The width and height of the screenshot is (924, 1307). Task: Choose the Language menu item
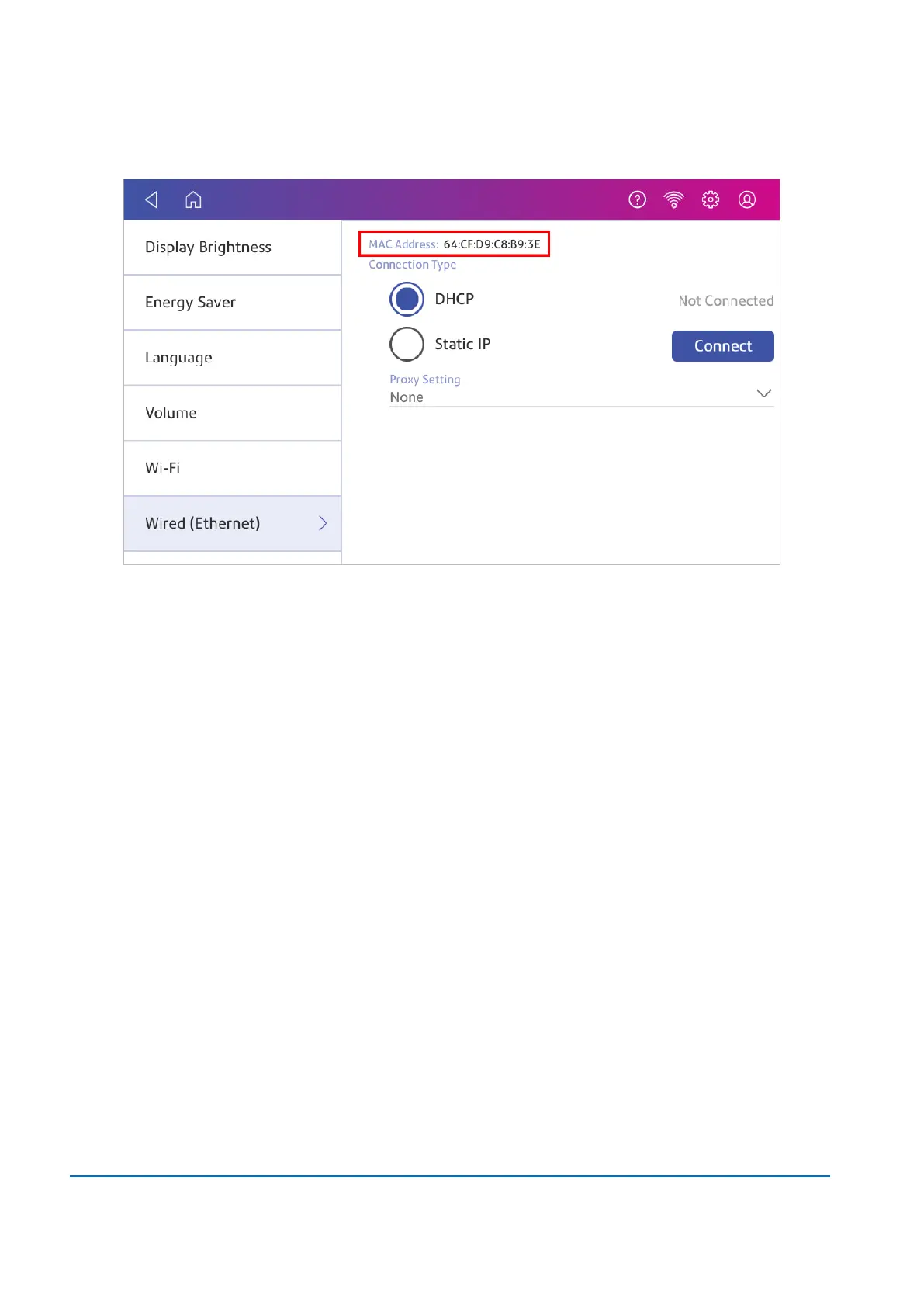click(232, 358)
